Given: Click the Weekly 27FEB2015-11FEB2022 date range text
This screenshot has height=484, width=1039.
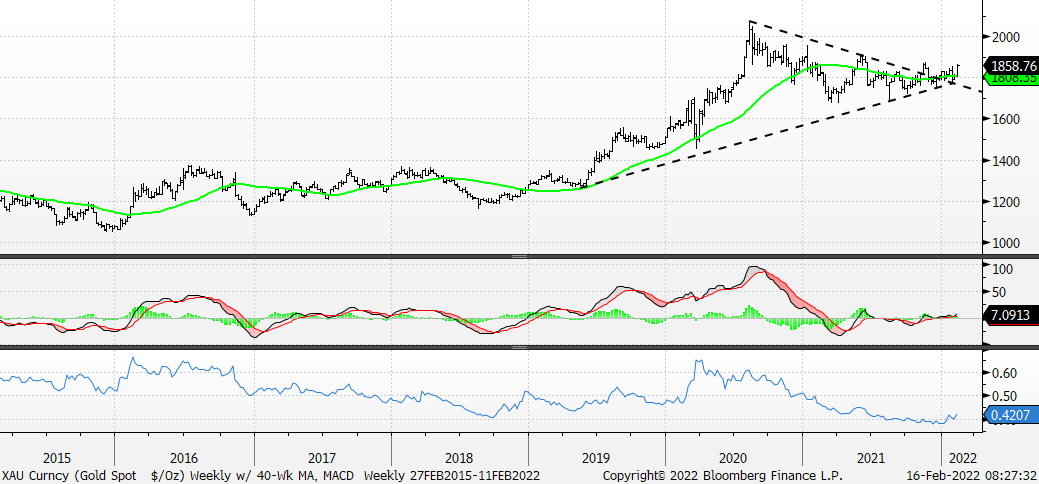Looking at the screenshot, I should point(452,475).
